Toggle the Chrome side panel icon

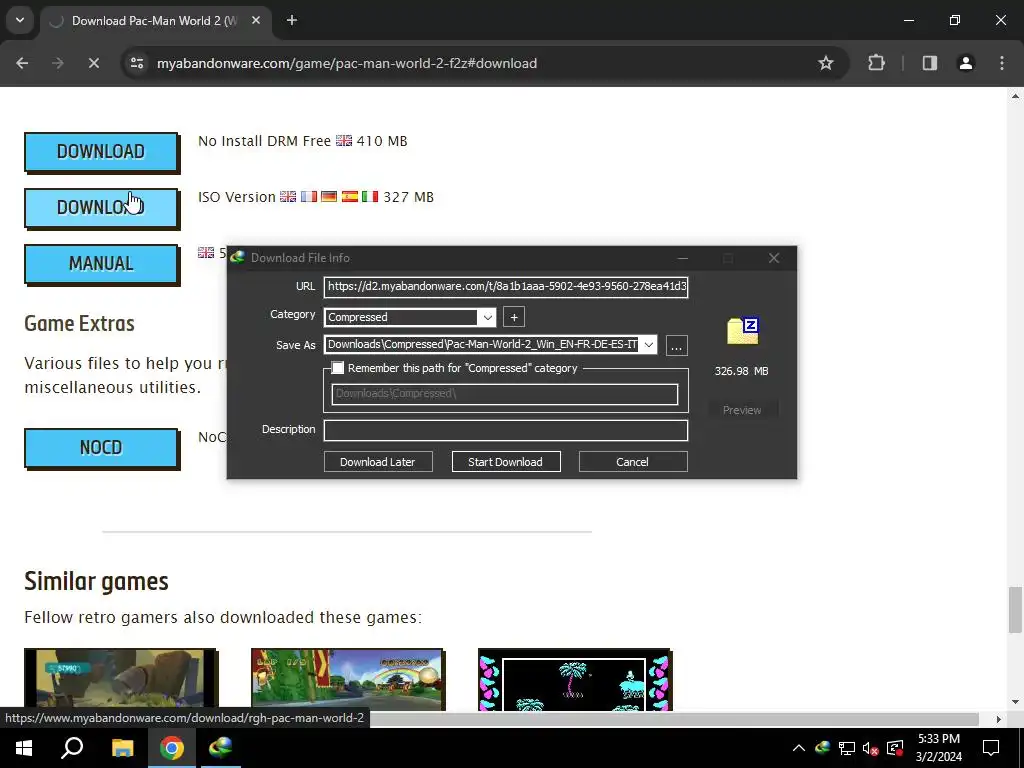[x=929, y=63]
